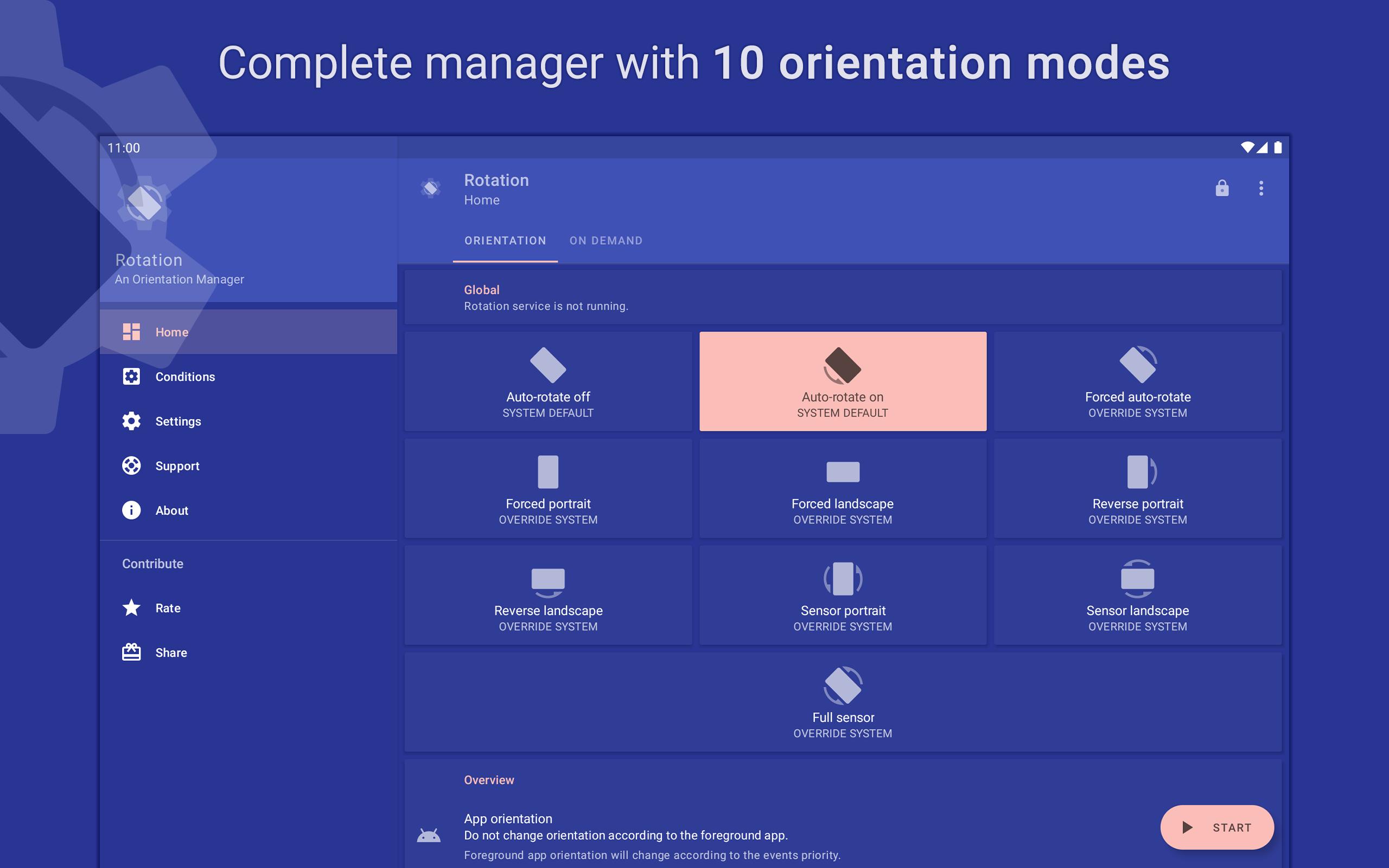Tap the lock icon in the toolbar

[x=1222, y=188]
